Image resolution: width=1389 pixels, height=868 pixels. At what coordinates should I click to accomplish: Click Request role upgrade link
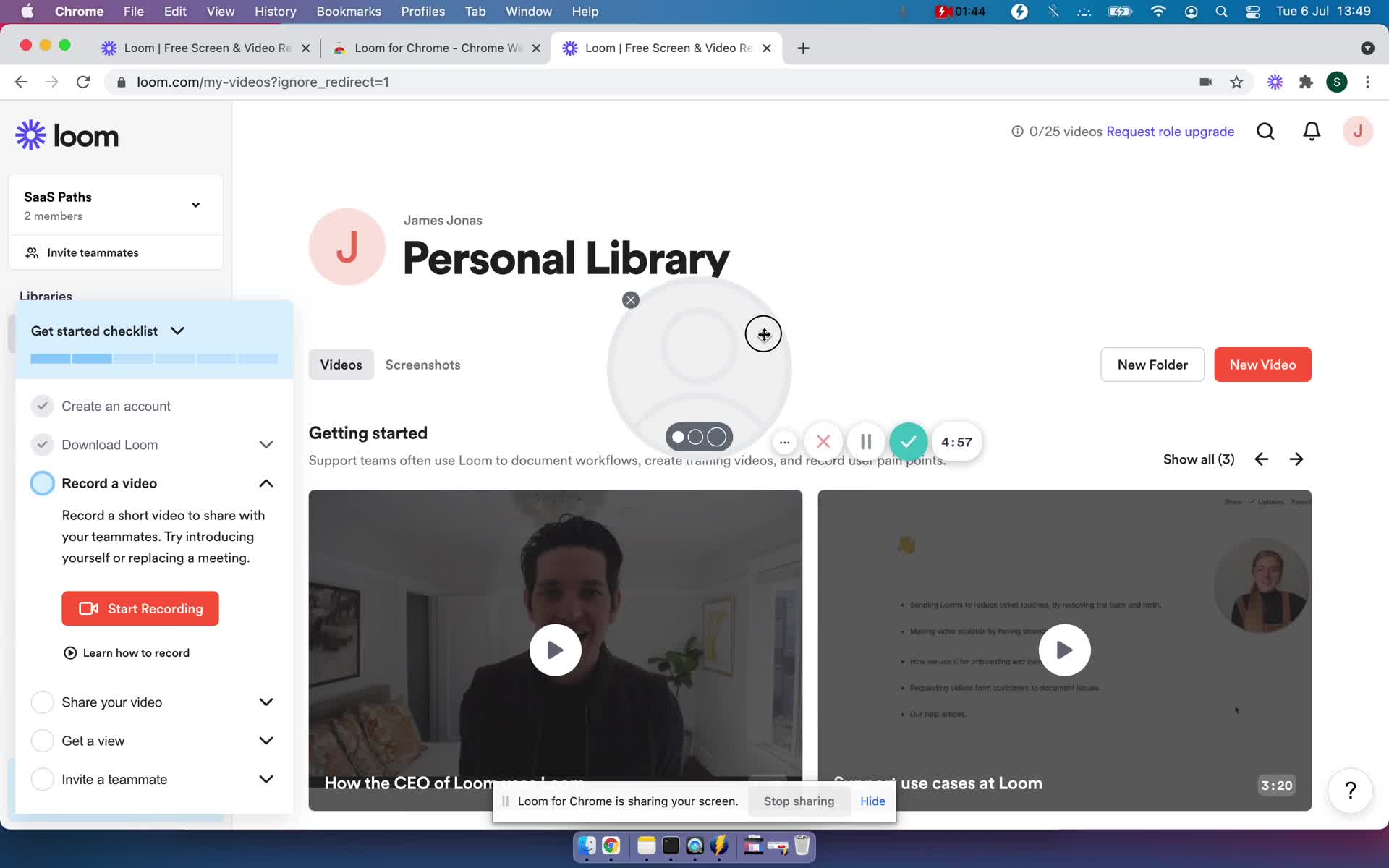(1170, 131)
